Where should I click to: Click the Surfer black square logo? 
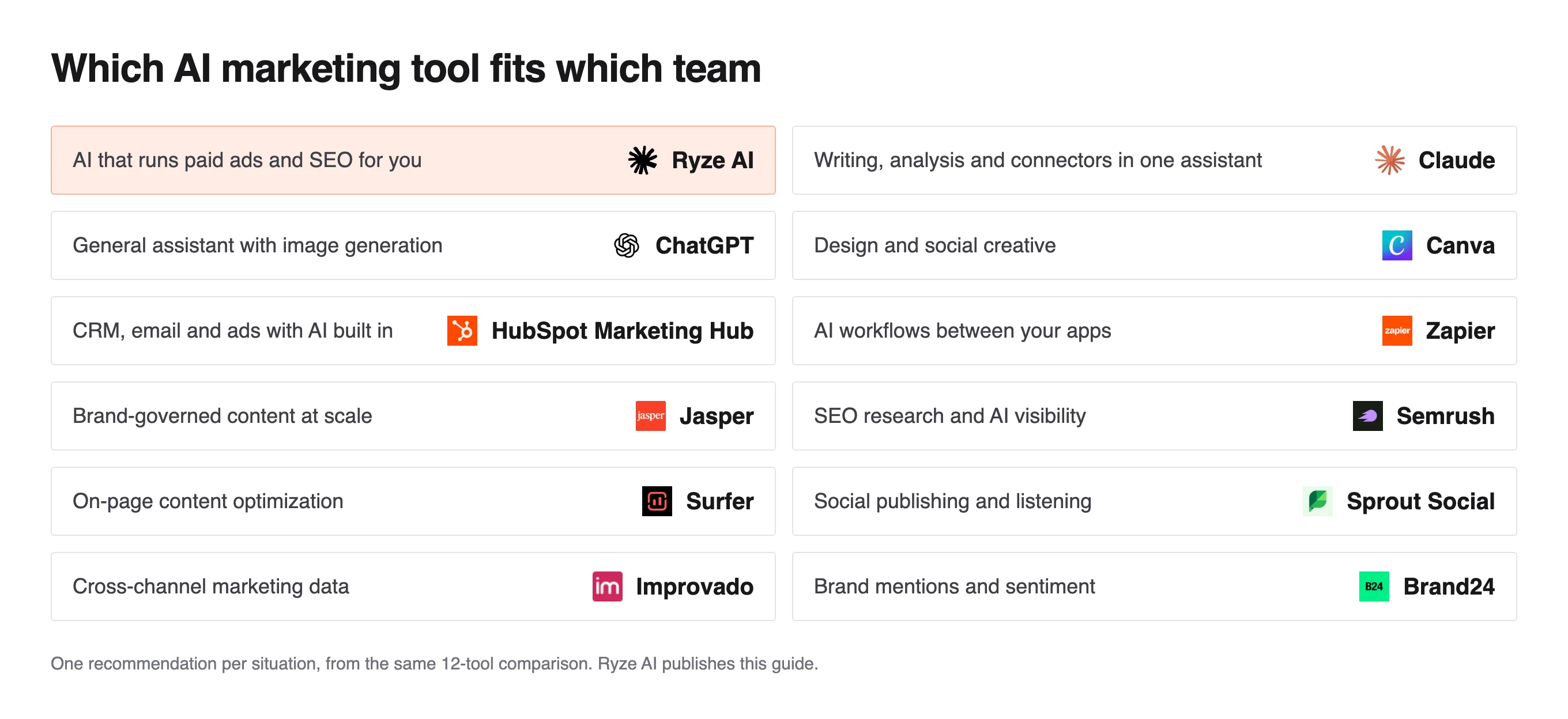(657, 501)
